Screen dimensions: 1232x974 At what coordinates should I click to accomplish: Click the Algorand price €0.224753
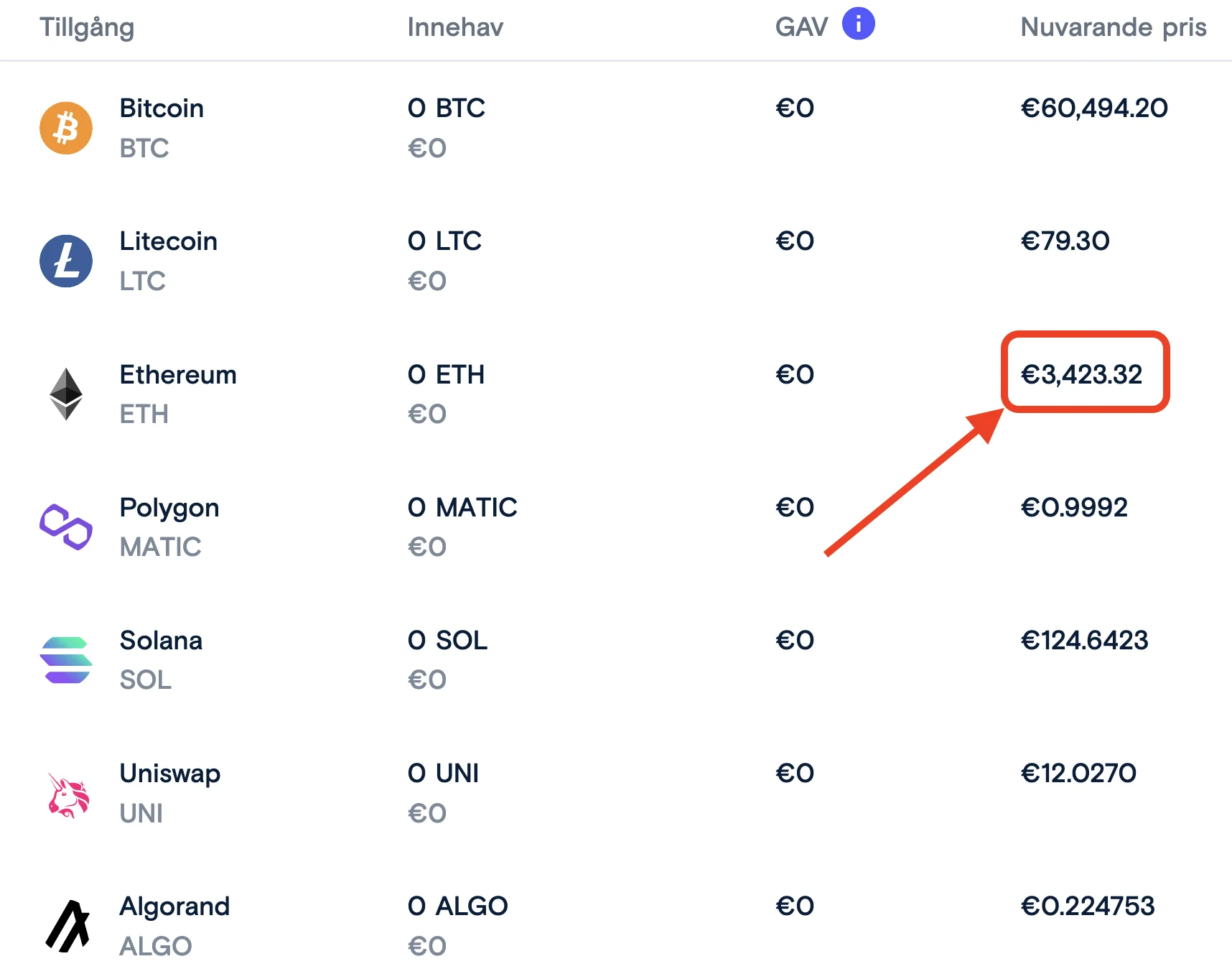[x=1088, y=906]
